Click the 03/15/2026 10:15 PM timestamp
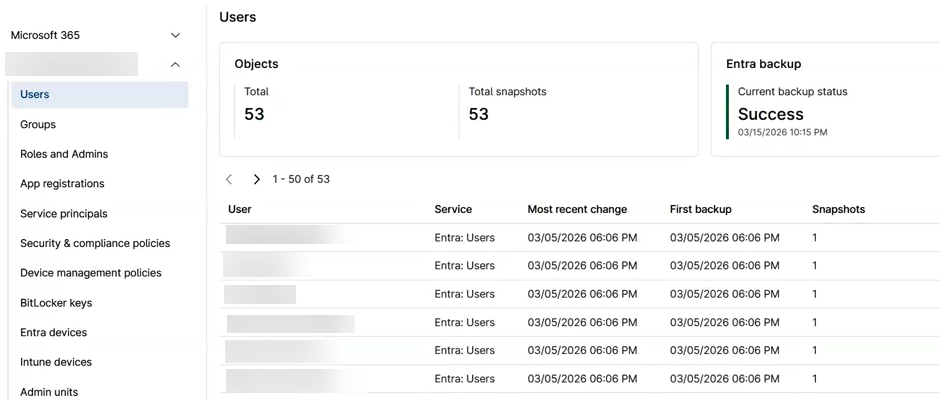 [x=782, y=132]
